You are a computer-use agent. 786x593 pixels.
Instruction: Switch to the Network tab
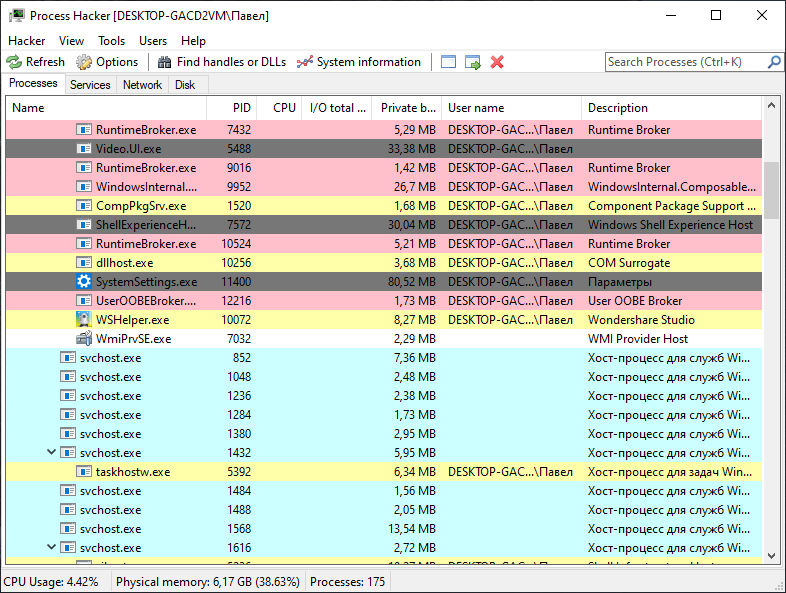[x=142, y=85]
